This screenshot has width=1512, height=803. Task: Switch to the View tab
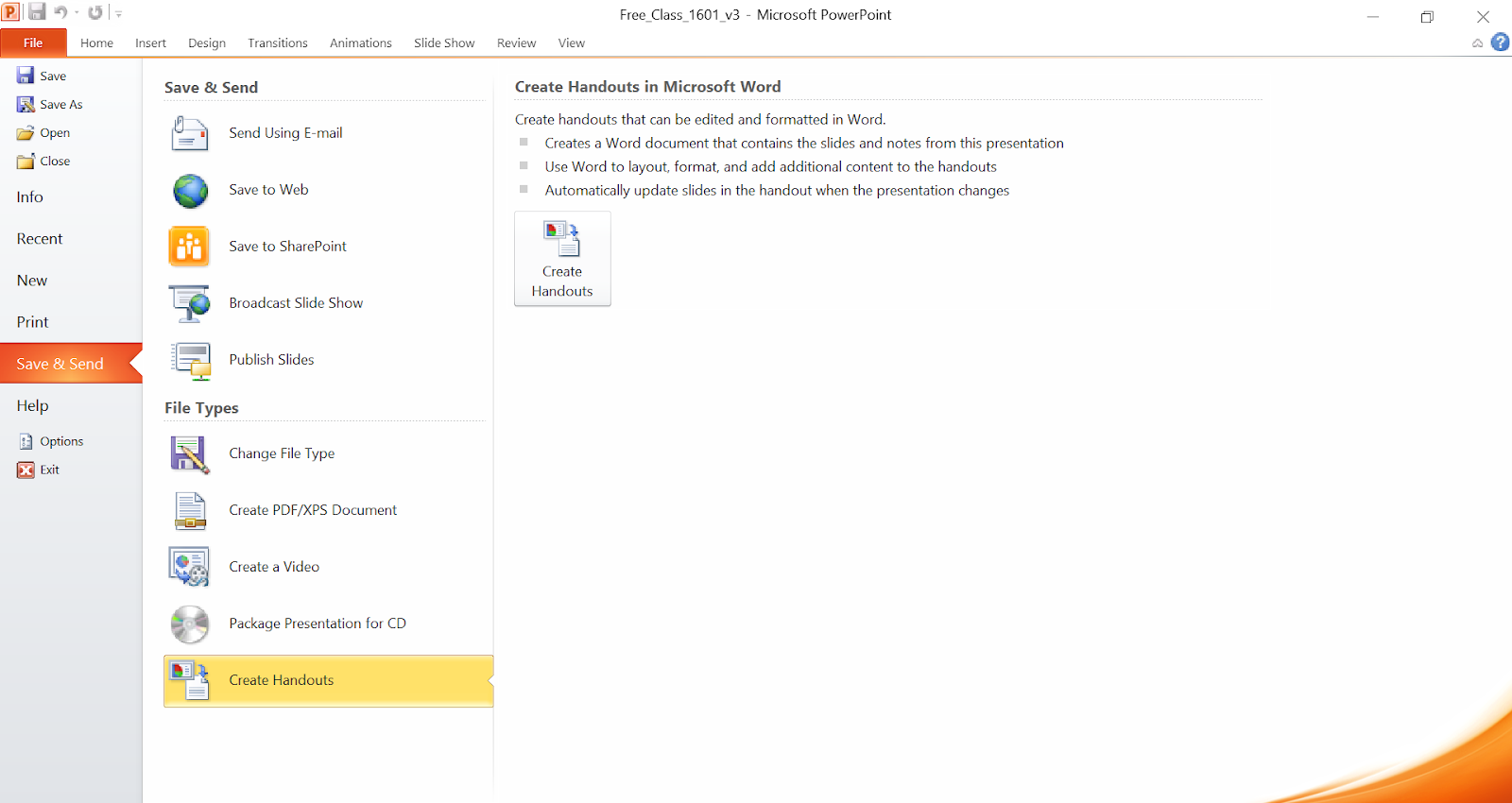coord(572,43)
